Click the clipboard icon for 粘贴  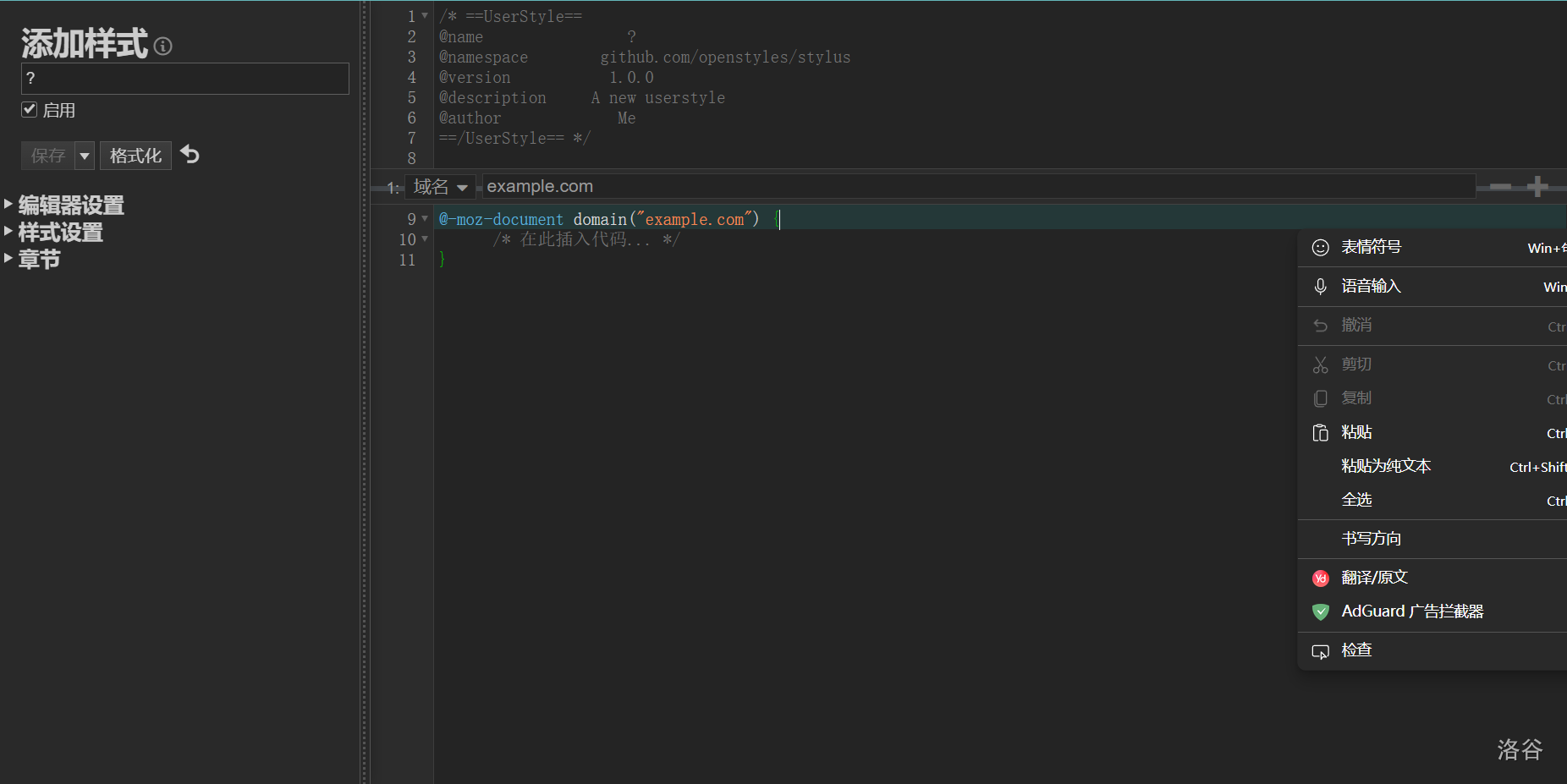click(x=1320, y=433)
